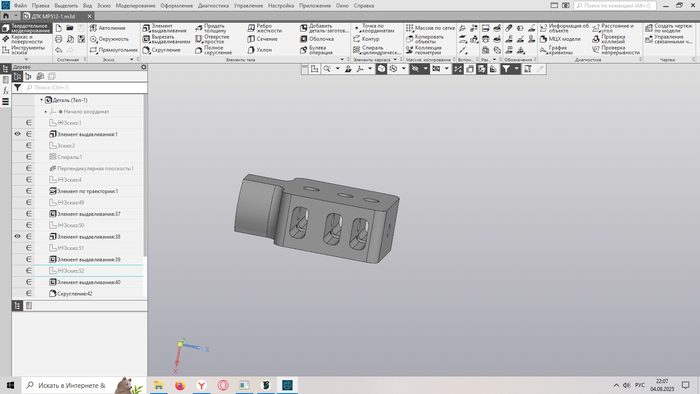Screen dimensions: 700x394
Task: Open Коллекция геометрии tool
Action: tap(424, 50)
